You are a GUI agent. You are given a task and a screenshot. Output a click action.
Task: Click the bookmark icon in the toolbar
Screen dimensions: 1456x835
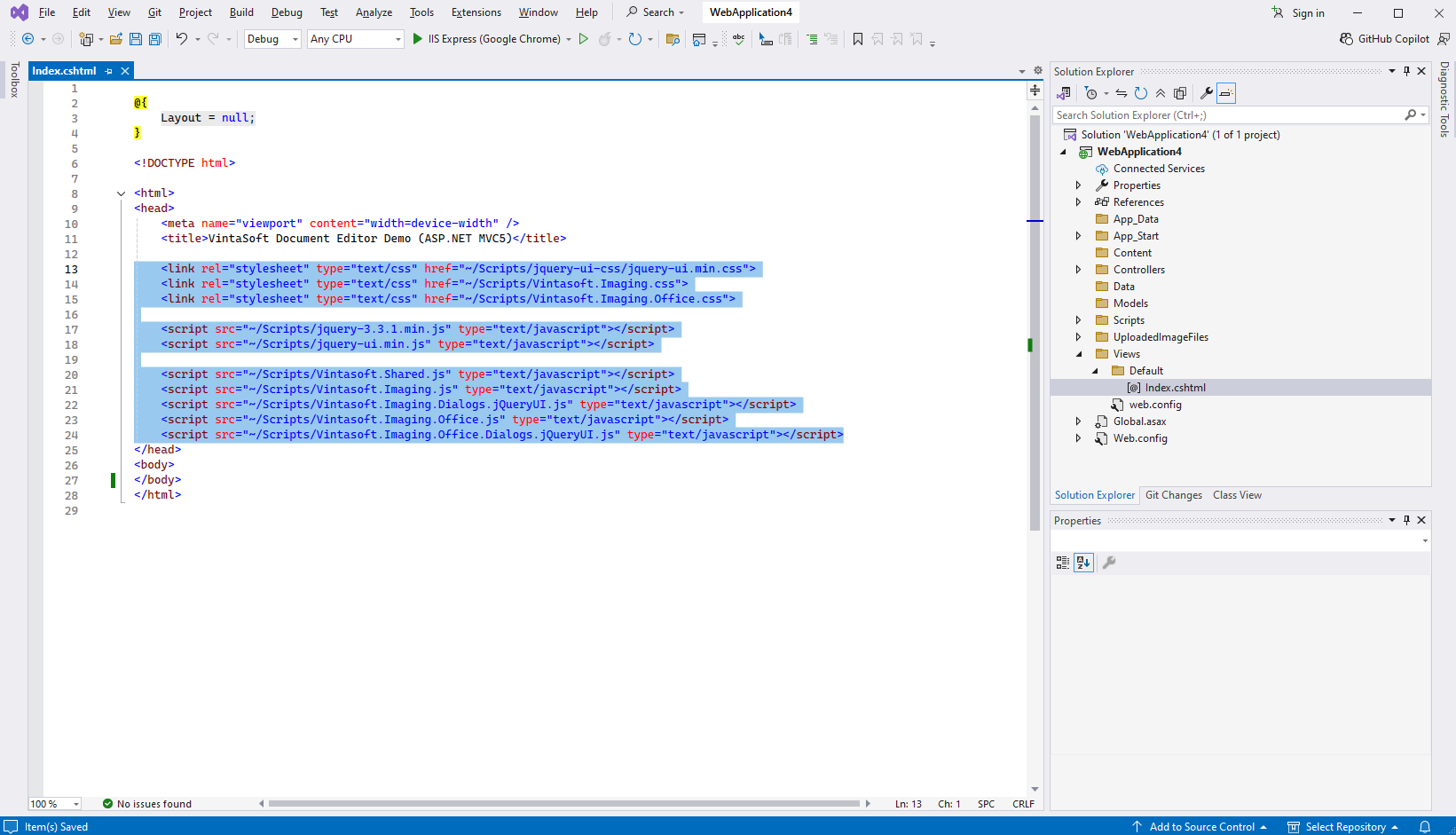click(857, 39)
